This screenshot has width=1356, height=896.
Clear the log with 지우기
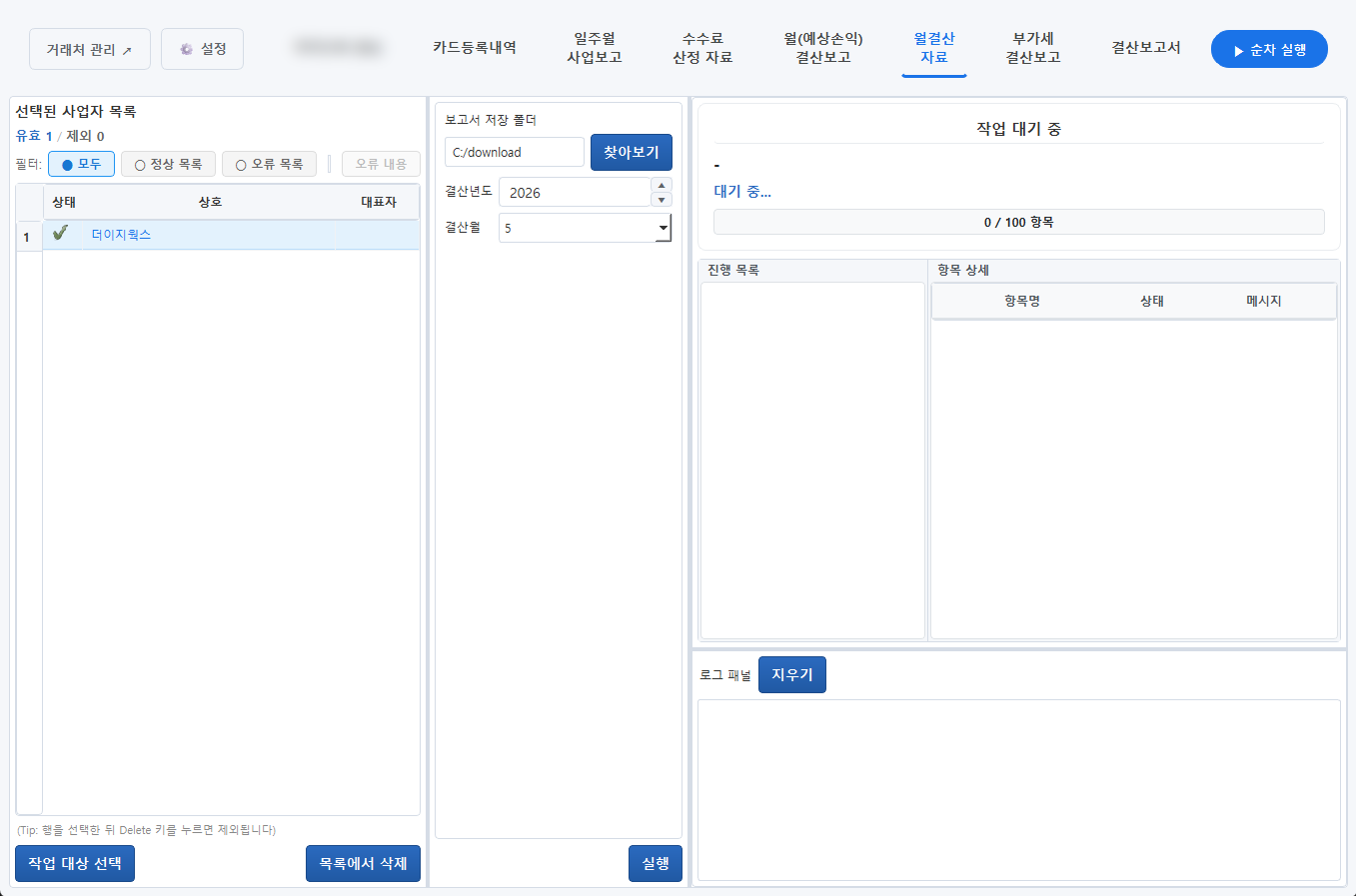(792, 675)
